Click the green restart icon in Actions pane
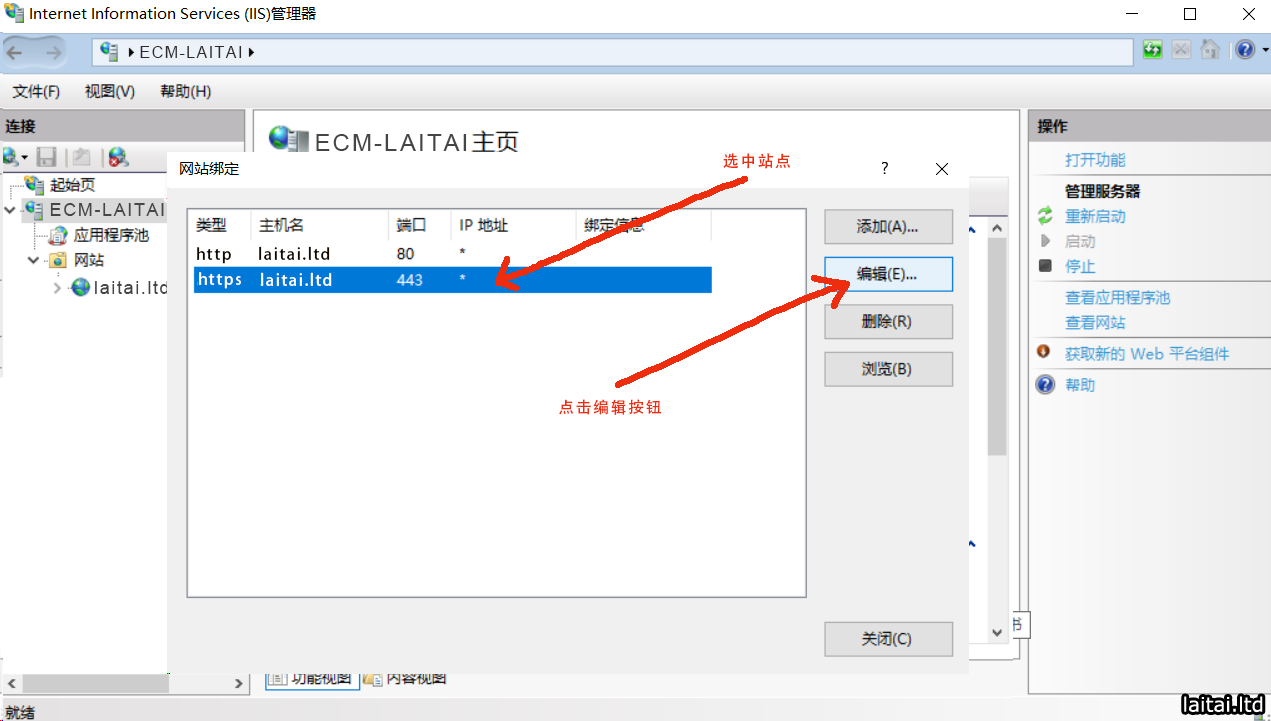This screenshot has width=1271, height=721. [x=1045, y=216]
